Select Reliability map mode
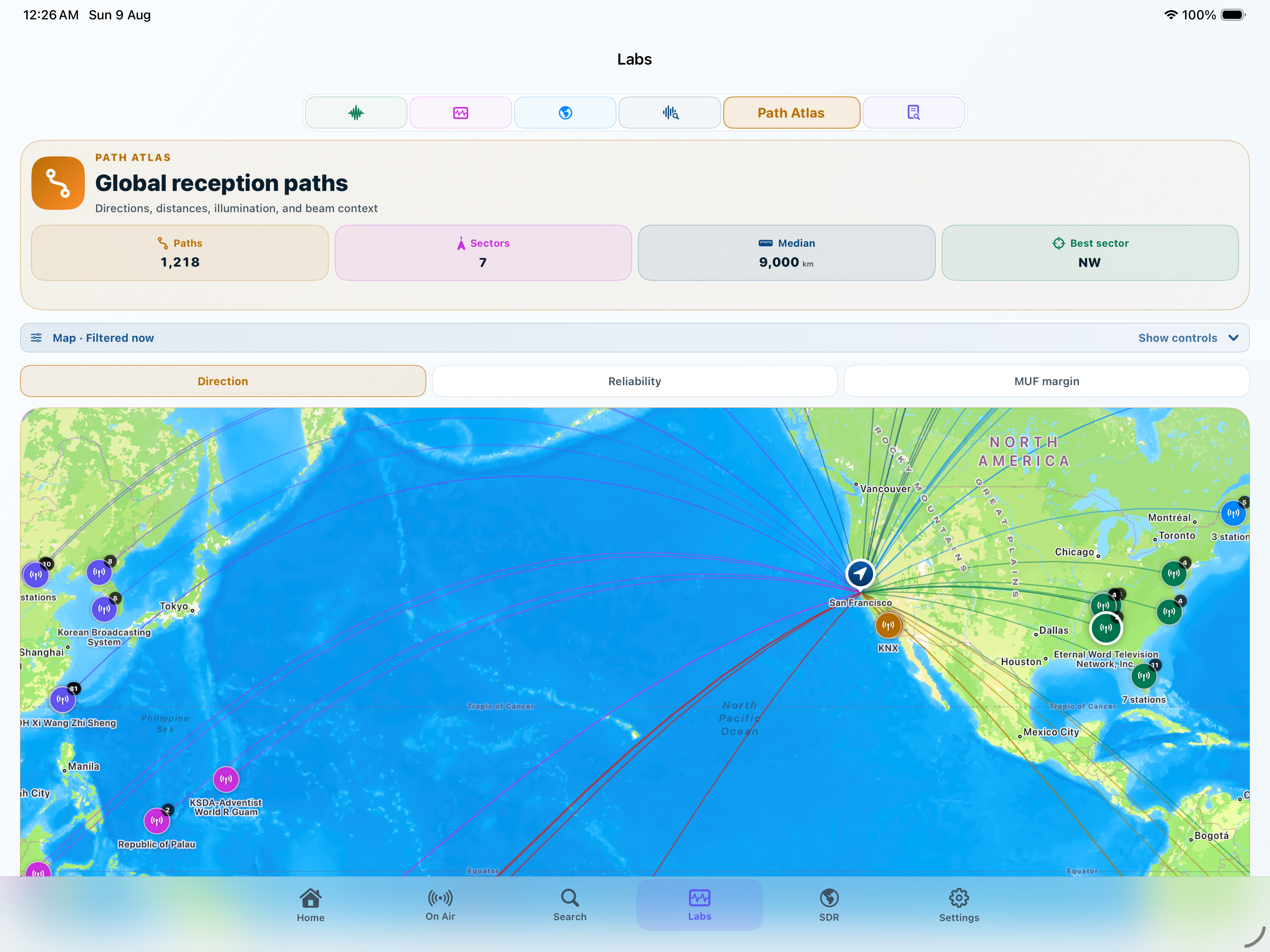 point(635,381)
